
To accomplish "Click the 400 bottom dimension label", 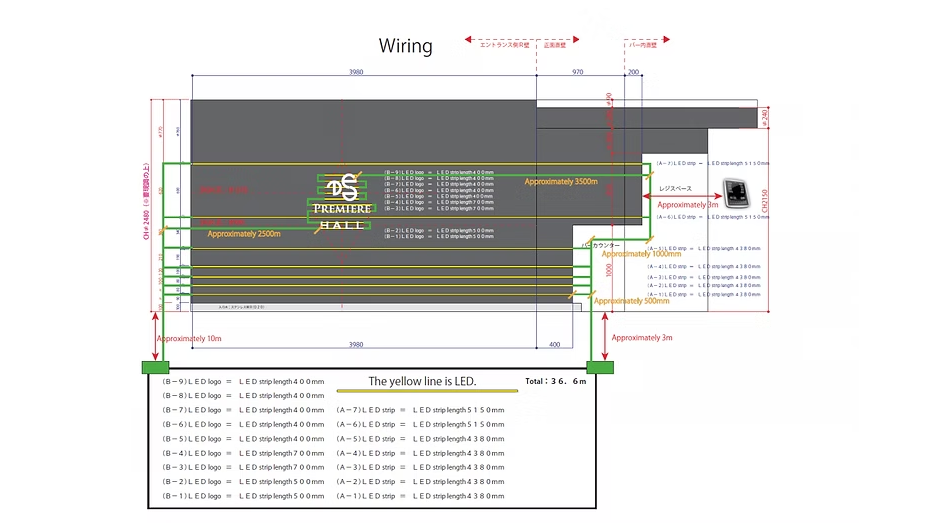I will (555, 345).
